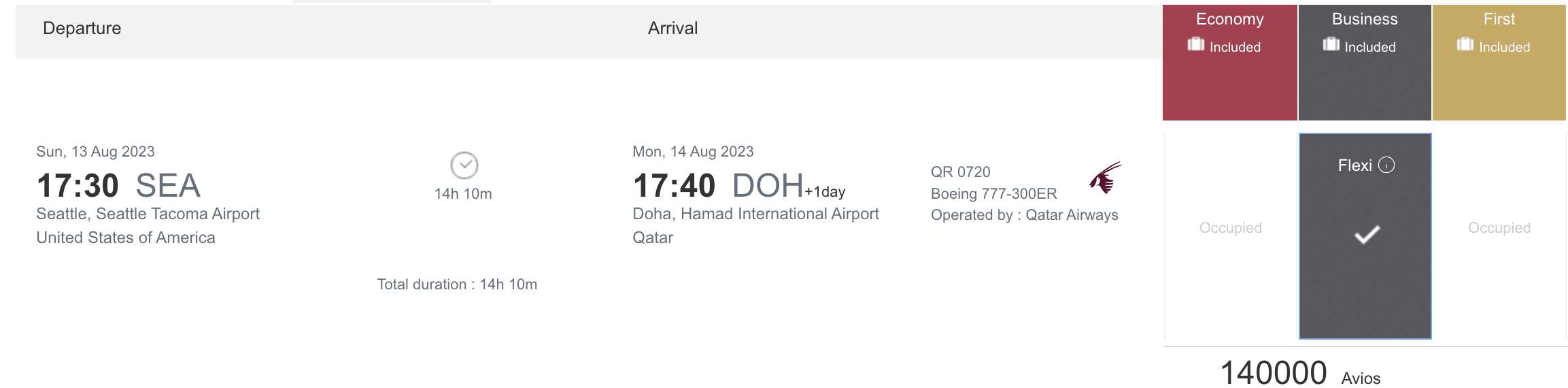This screenshot has width=1568, height=388.
Task: Click the Economy baggage suitcase icon
Action: pos(1195,45)
